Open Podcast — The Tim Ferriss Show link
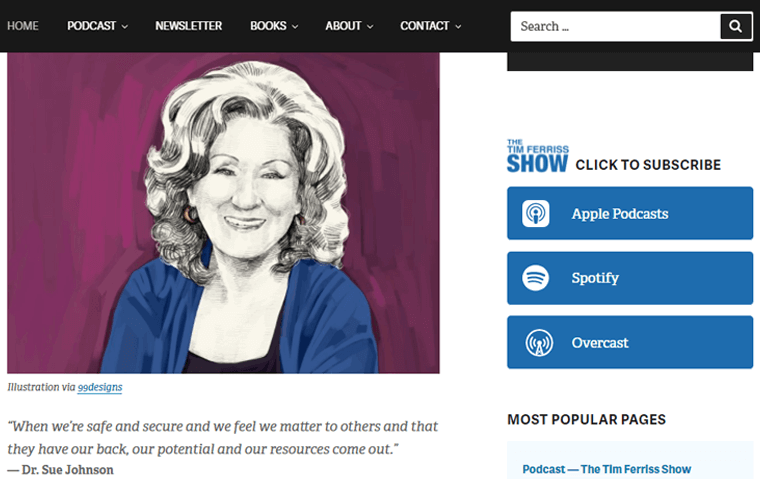The image size is (760, 479). tap(607, 469)
